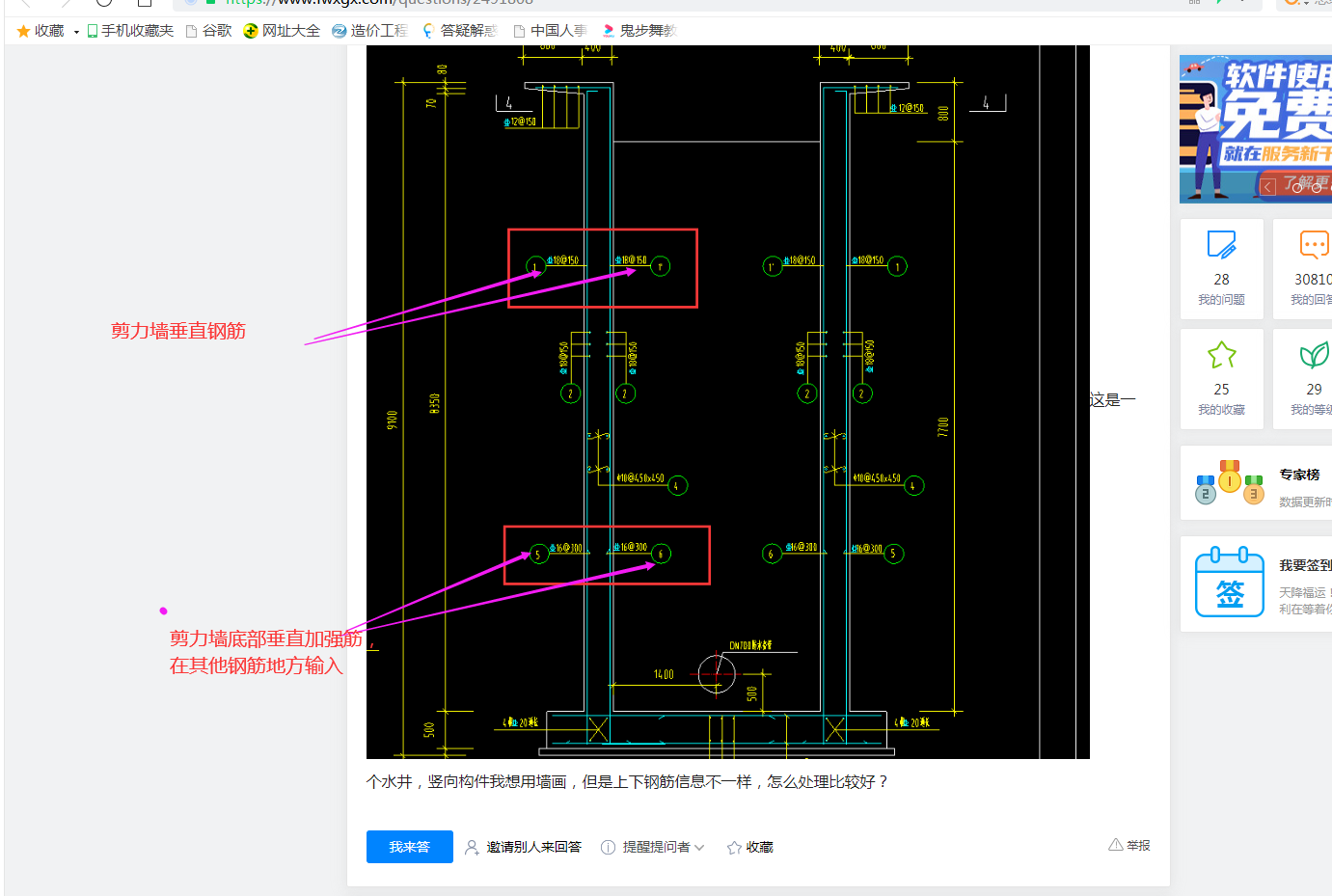
Task: Open the 答疑解惑 bookmark
Action: click(x=459, y=31)
